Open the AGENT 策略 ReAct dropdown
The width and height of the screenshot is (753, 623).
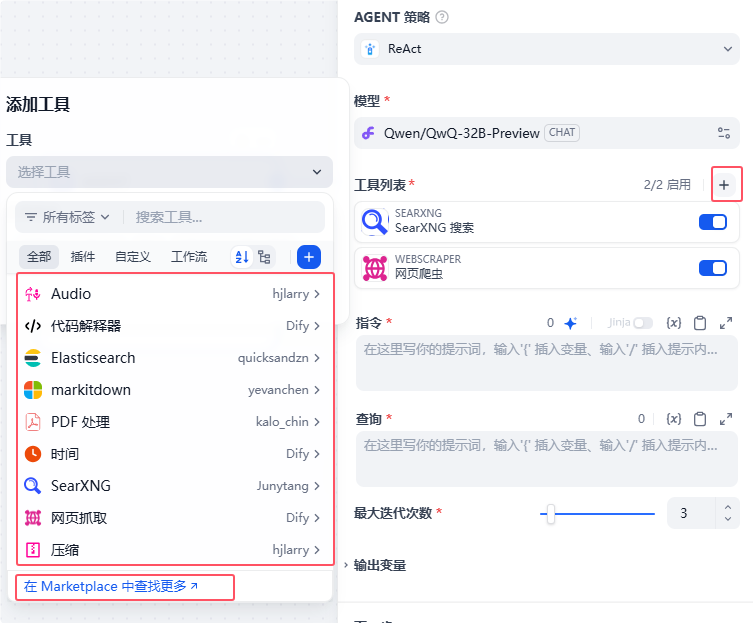tap(547, 49)
